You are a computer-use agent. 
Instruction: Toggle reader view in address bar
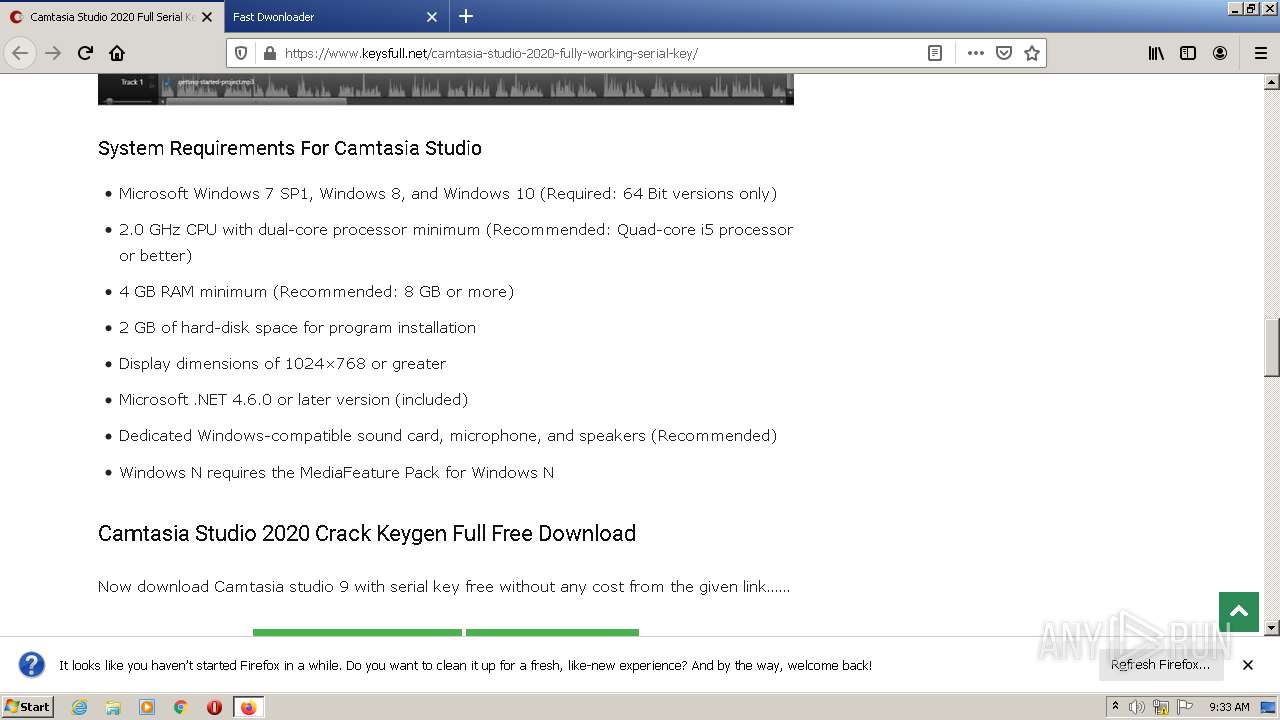click(x=935, y=53)
